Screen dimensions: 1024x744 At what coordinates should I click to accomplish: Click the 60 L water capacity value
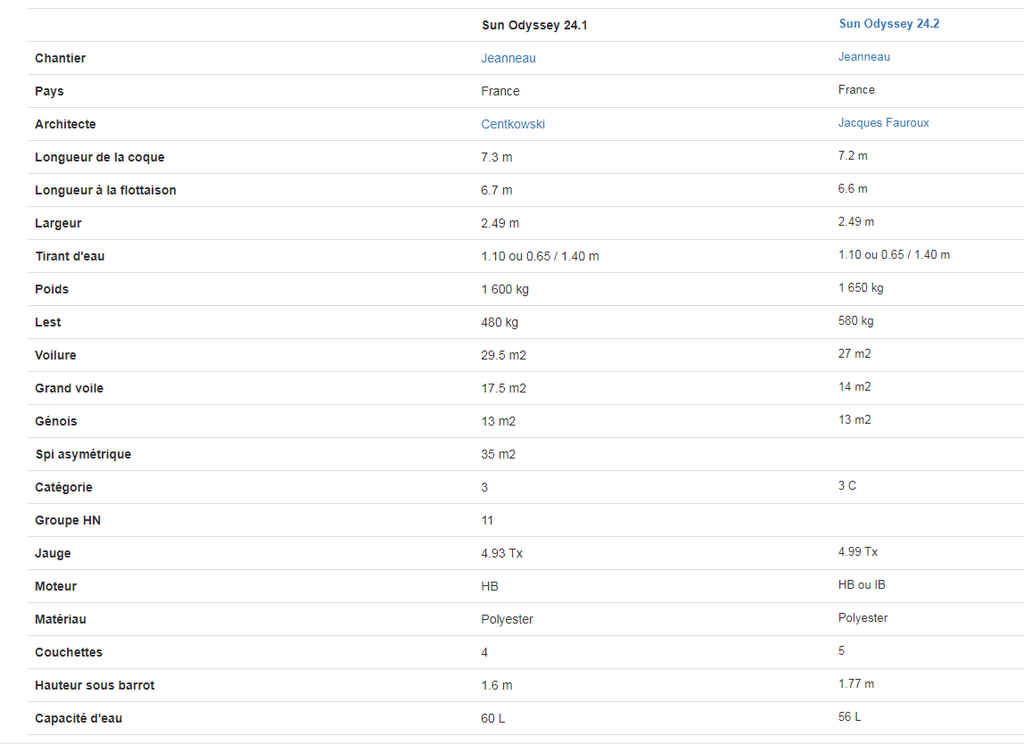493,719
